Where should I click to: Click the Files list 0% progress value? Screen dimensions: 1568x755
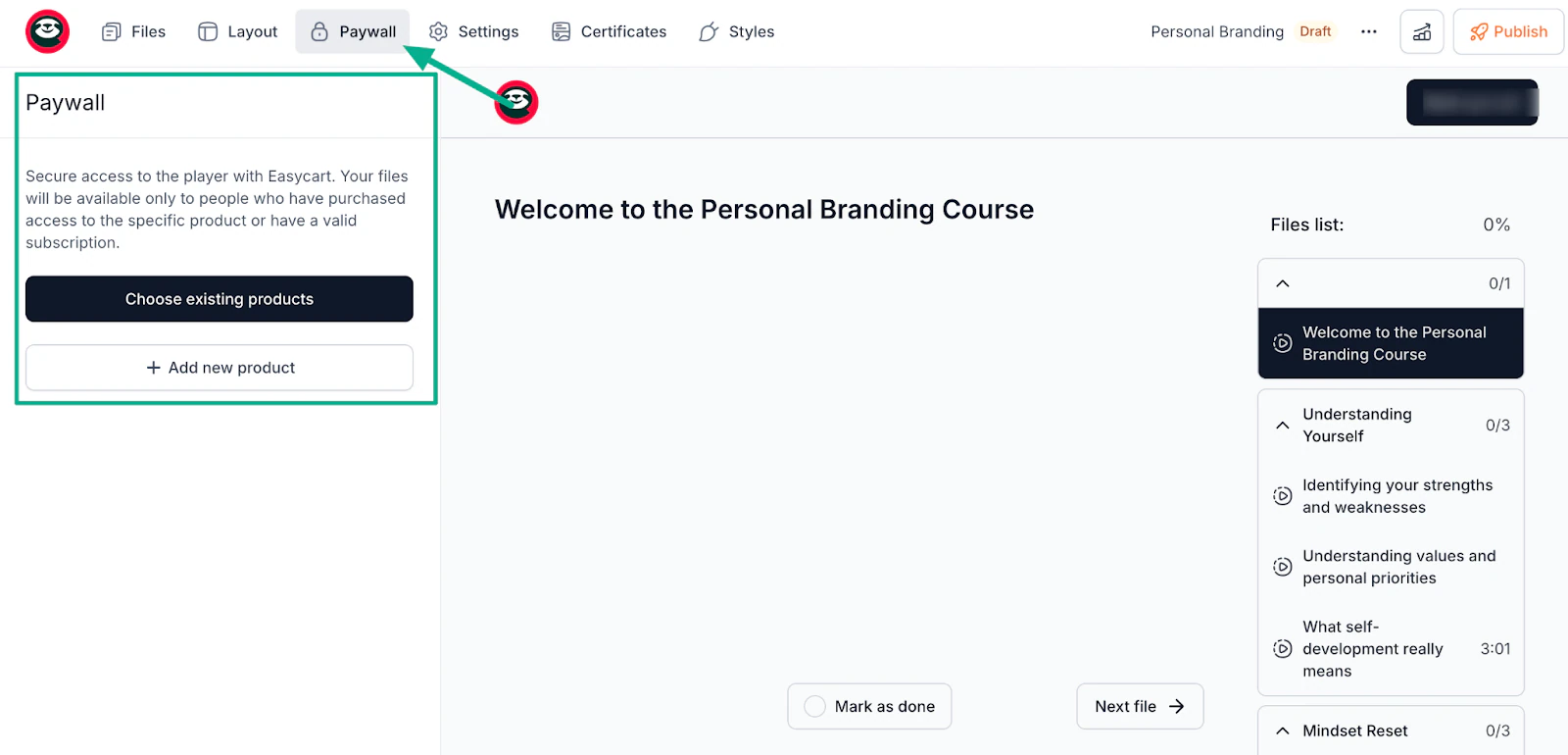1496,225
